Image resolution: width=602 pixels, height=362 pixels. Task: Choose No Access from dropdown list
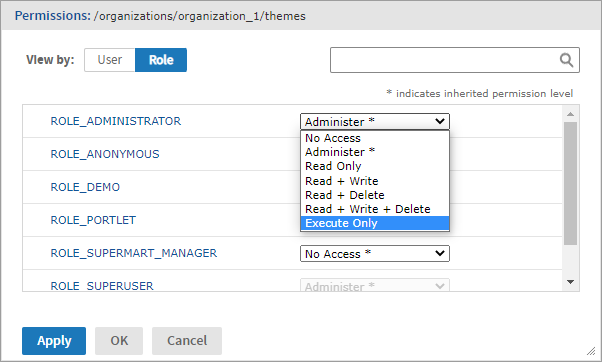375,138
